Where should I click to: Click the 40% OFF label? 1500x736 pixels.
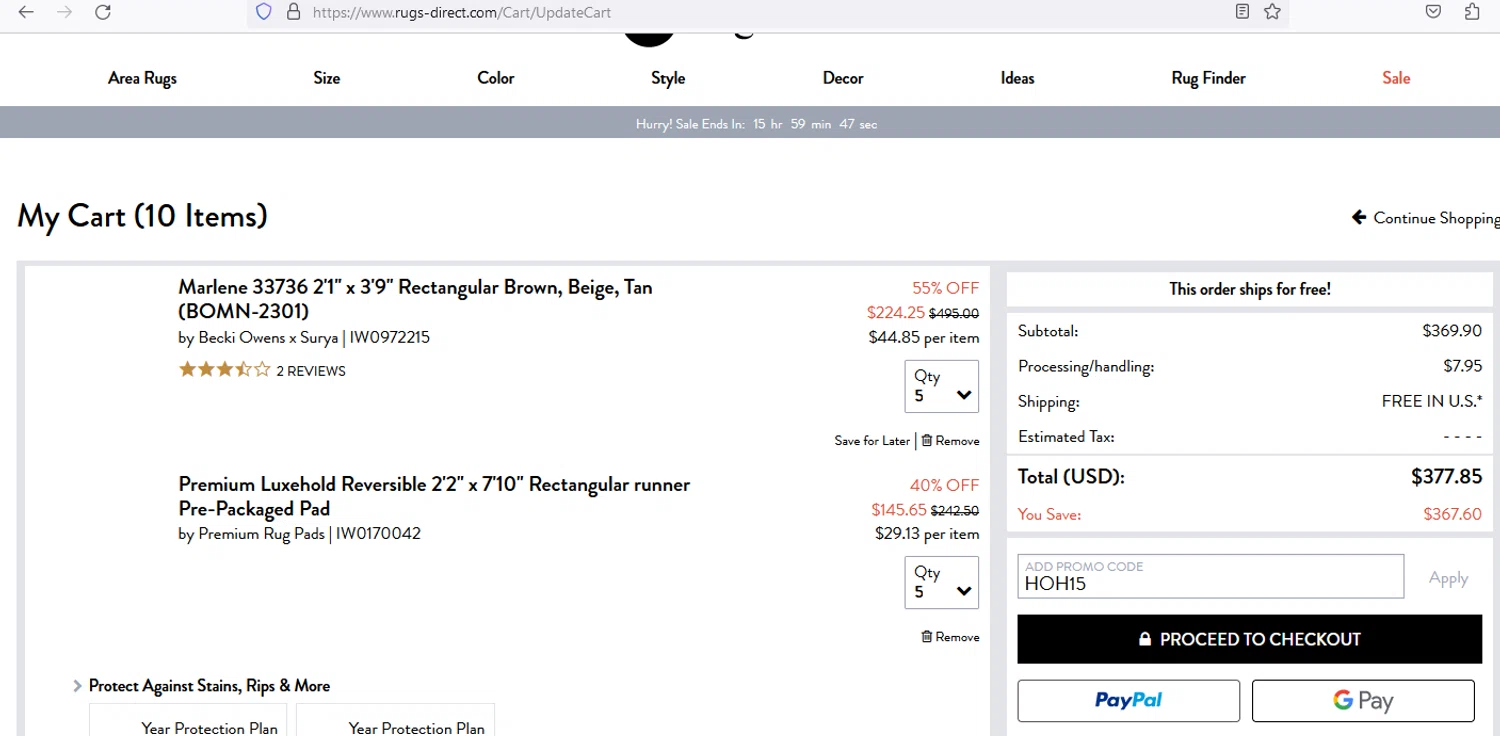tap(944, 485)
